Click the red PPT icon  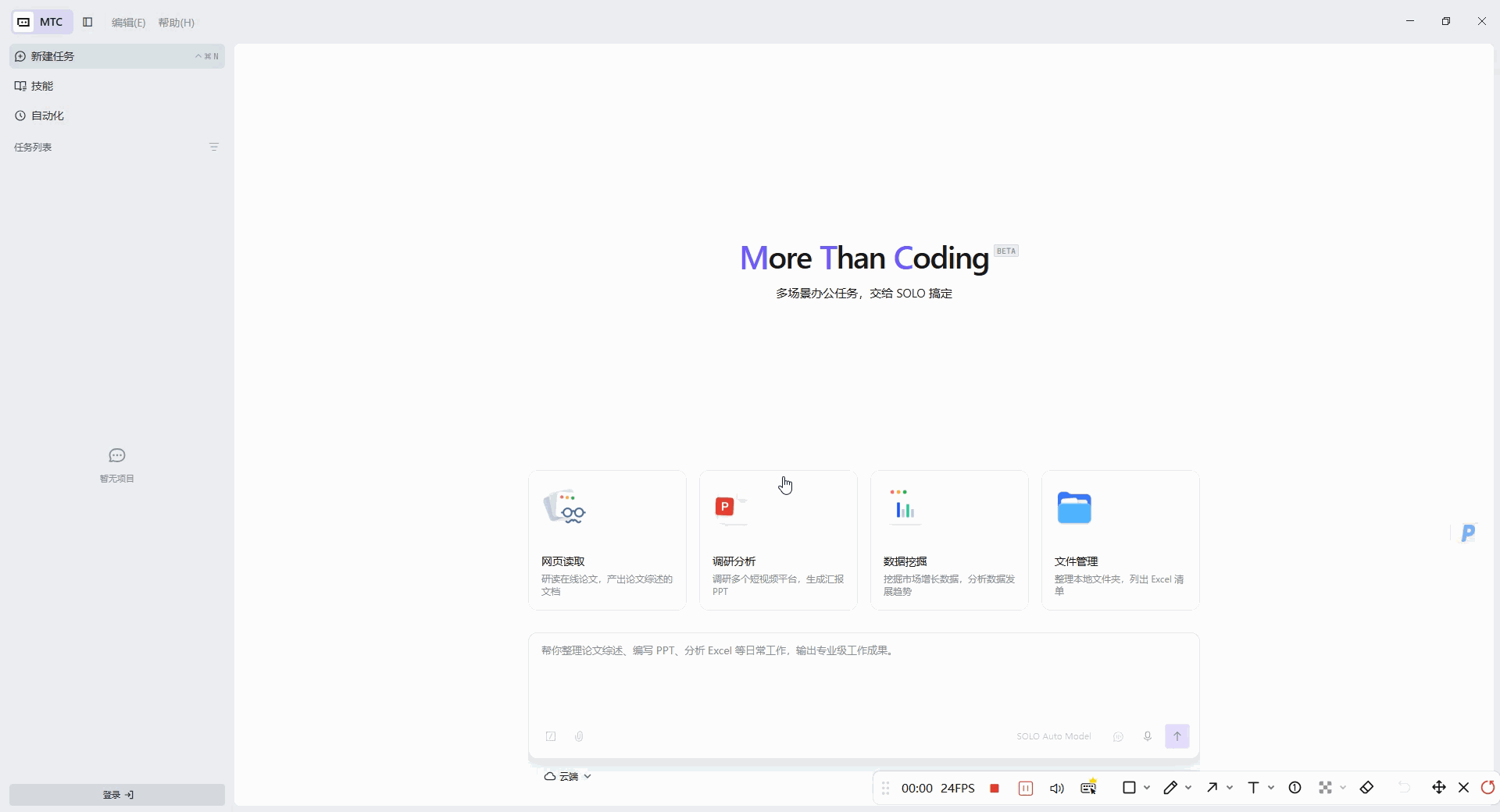[725, 507]
